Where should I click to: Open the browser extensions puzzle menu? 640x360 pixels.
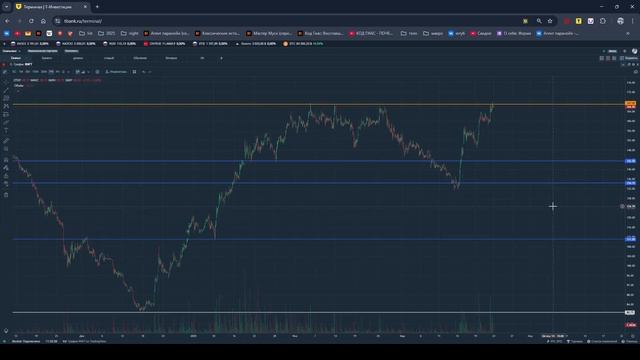click(x=603, y=21)
